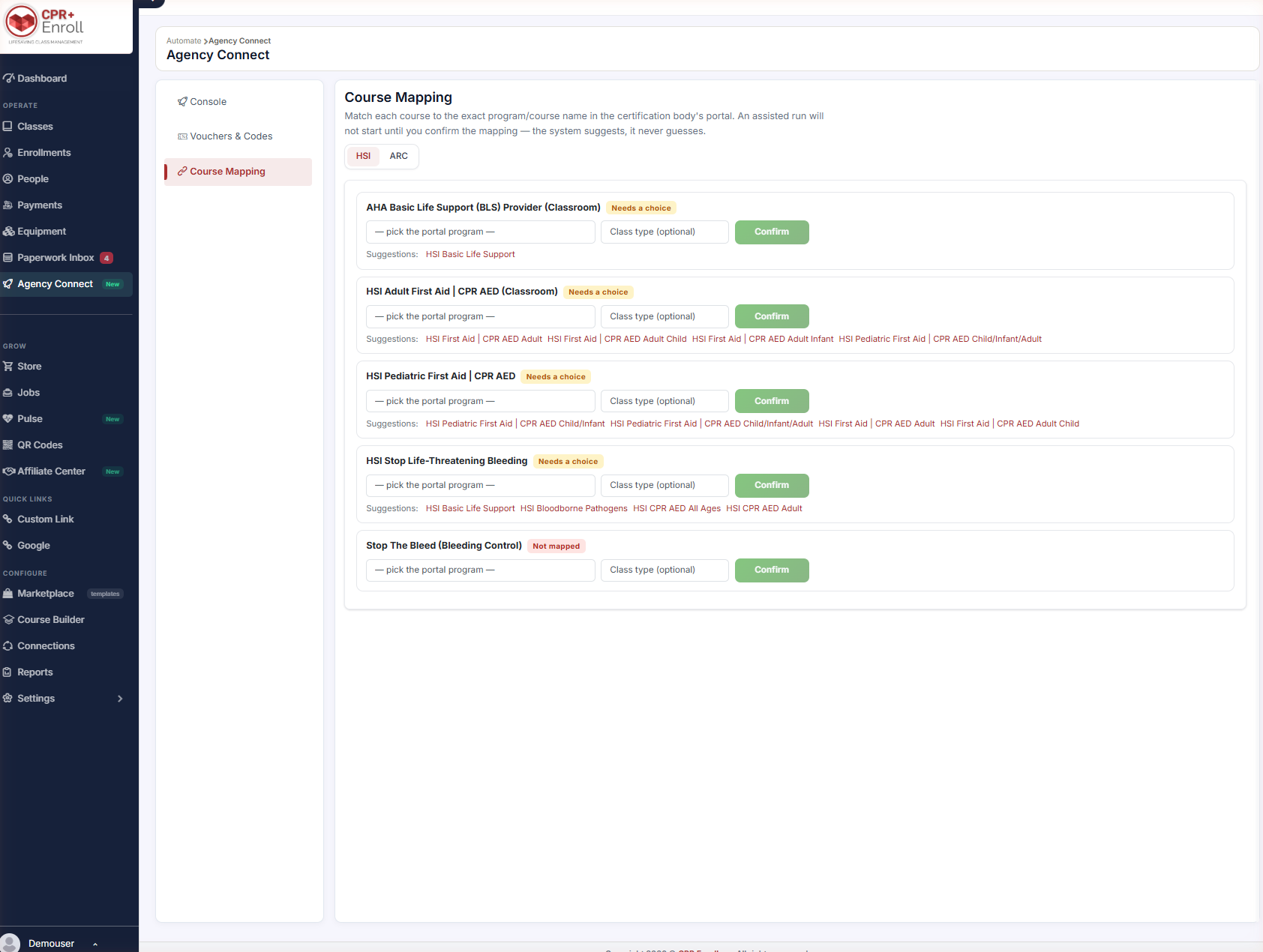1263x952 pixels.
Task: Pick the HSI CPR AED All Ages suggestion
Action: tap(676, 508)
